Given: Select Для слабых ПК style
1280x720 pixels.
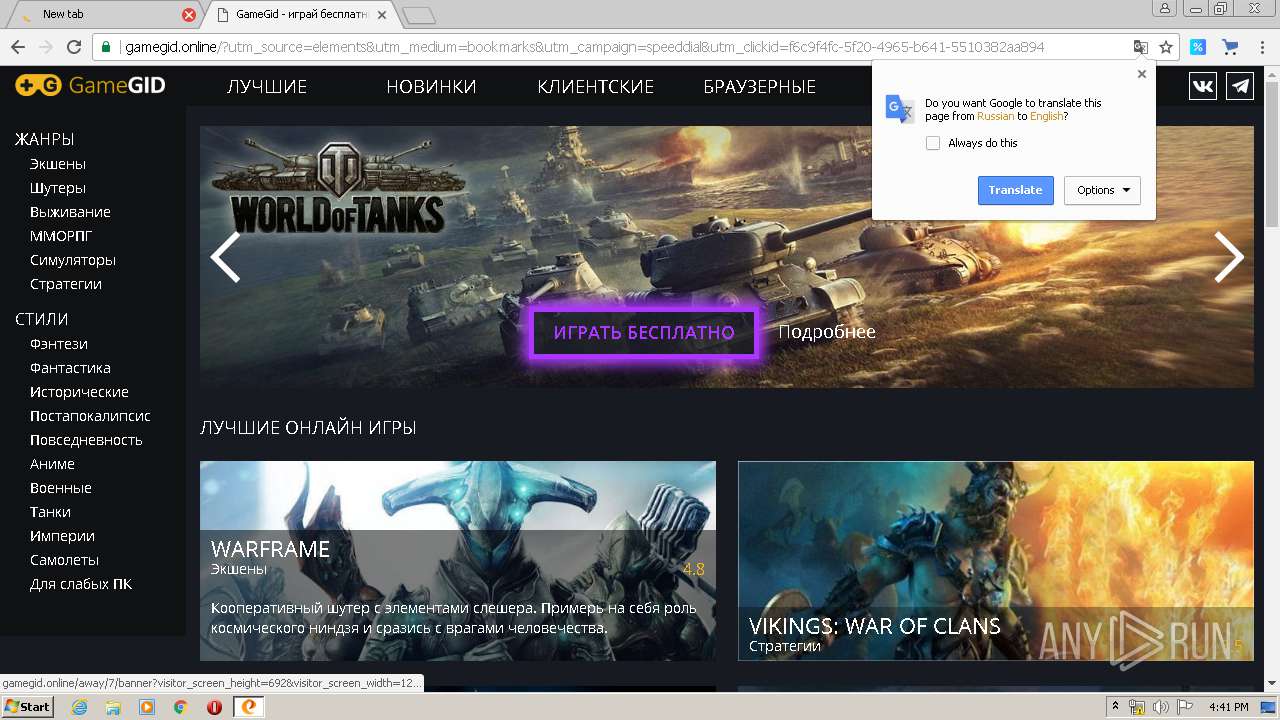Looking at the screenshot, I should (81, 584).
